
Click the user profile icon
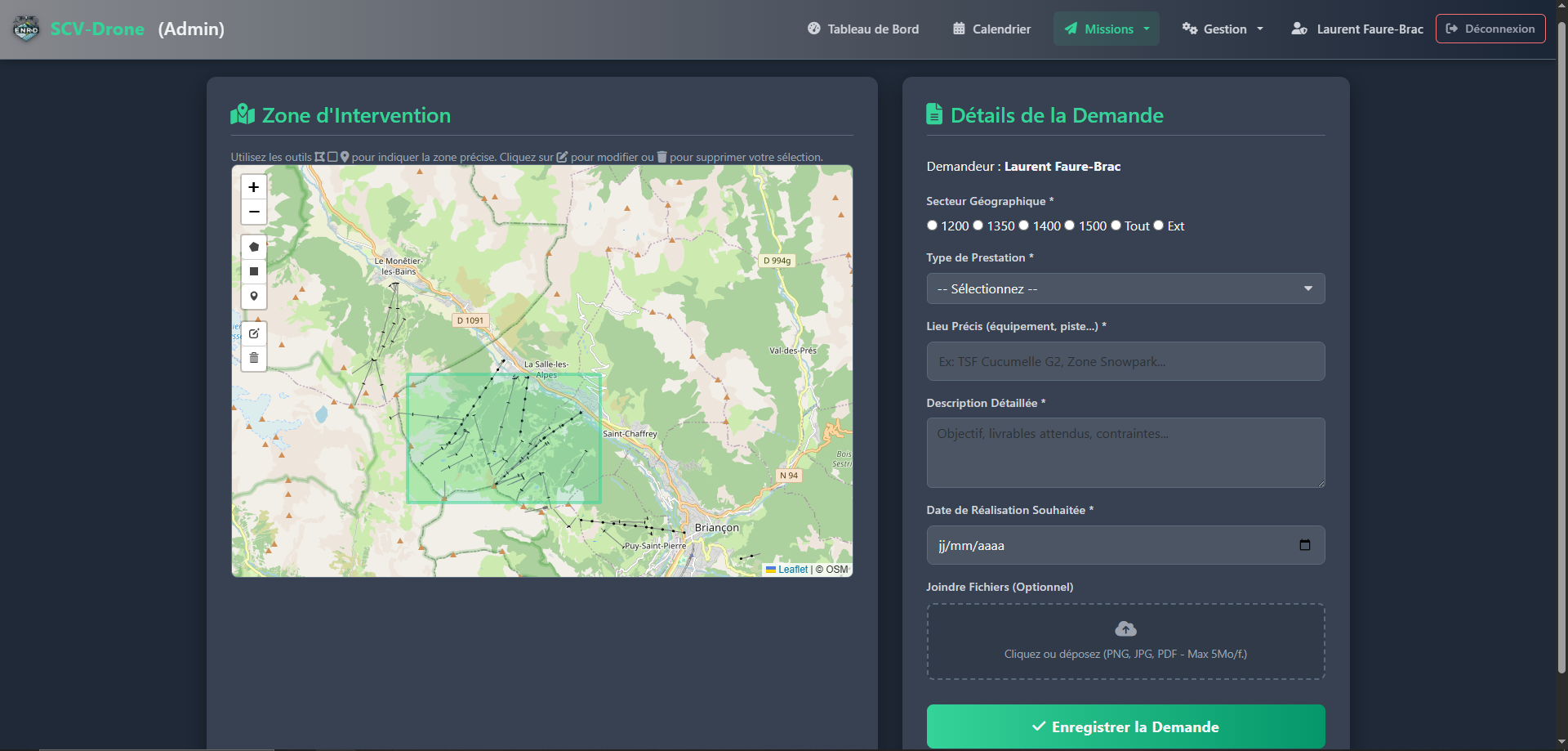click(1298, 29)
